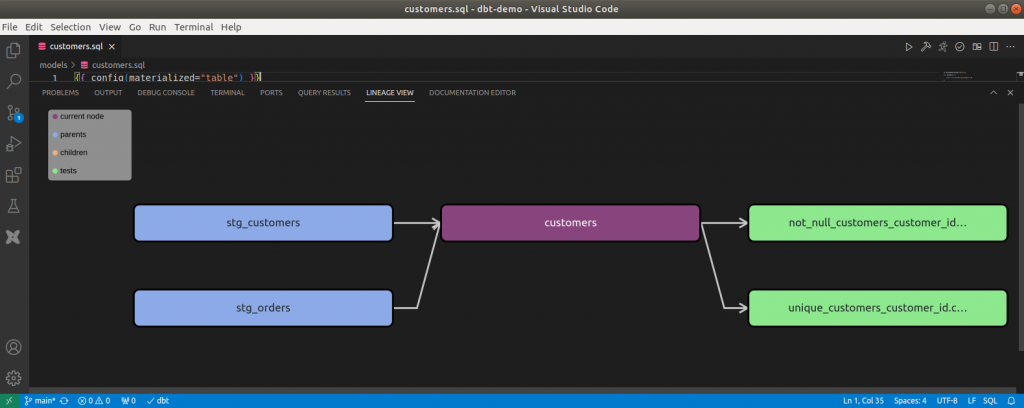Click the current node purple legend dot
1024x408 pixels.
55,116
